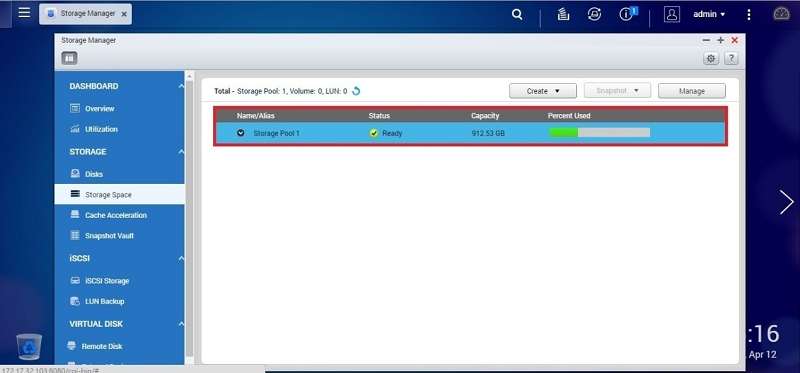800x373 pixels.
Task: Open external devices sync icon in top bar
Action: [x=594, y=14]
